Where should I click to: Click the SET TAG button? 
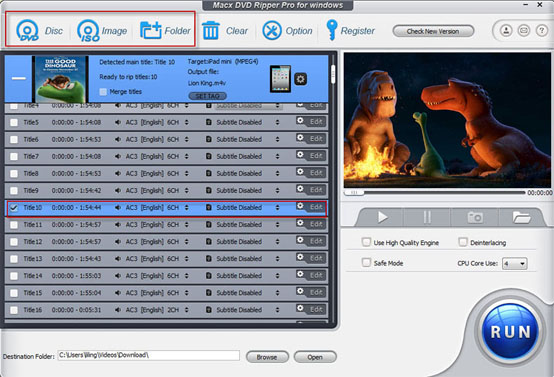point(207,96)
